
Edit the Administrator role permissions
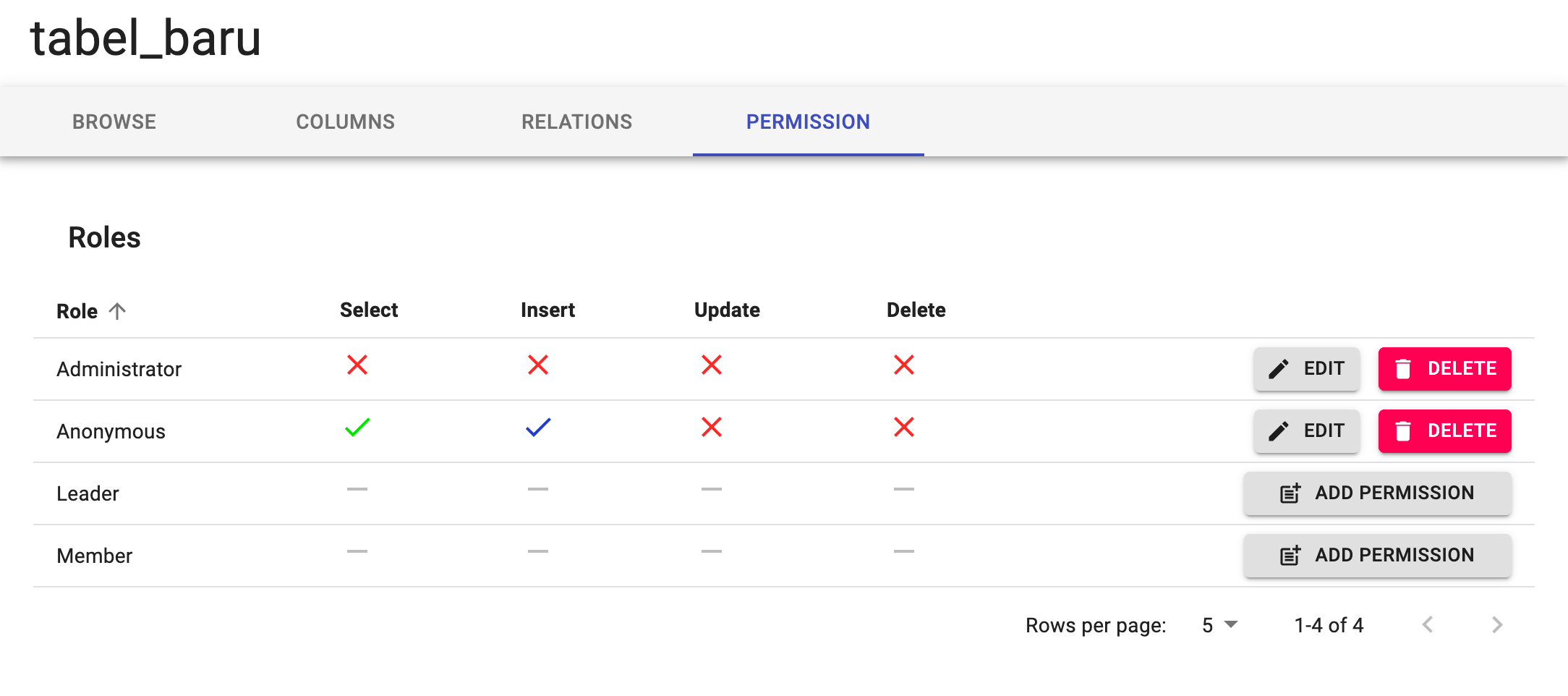[1306, 369]
